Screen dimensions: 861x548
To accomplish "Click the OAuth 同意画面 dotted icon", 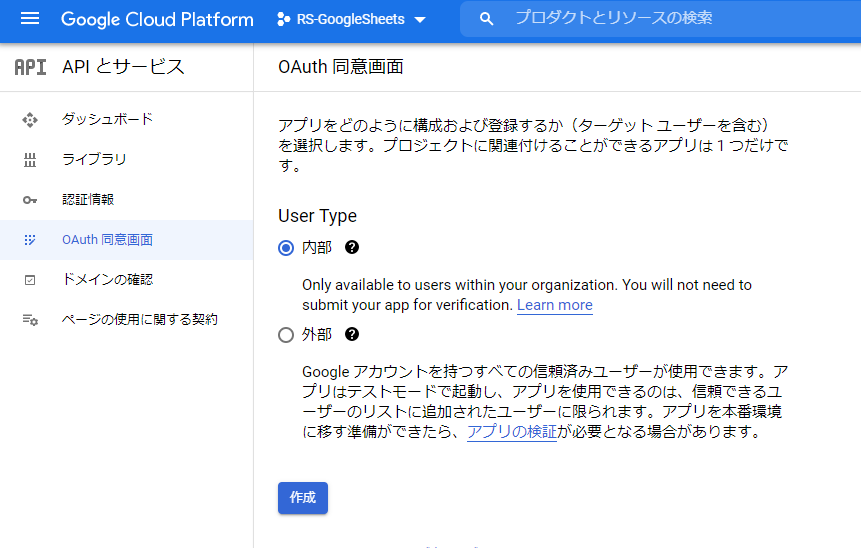I will tap(30, 240).
